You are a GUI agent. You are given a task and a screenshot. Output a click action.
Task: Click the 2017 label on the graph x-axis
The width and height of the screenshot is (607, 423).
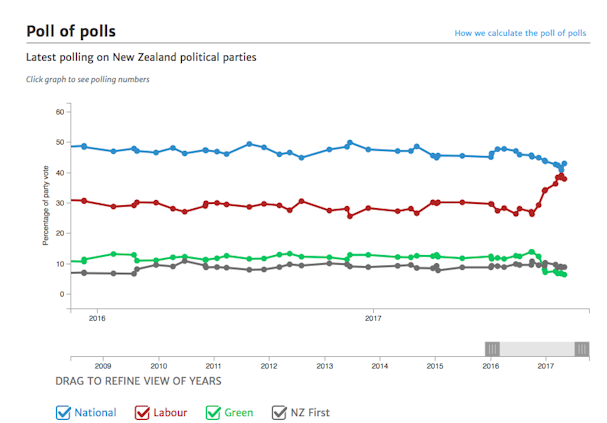pos(373,319)
